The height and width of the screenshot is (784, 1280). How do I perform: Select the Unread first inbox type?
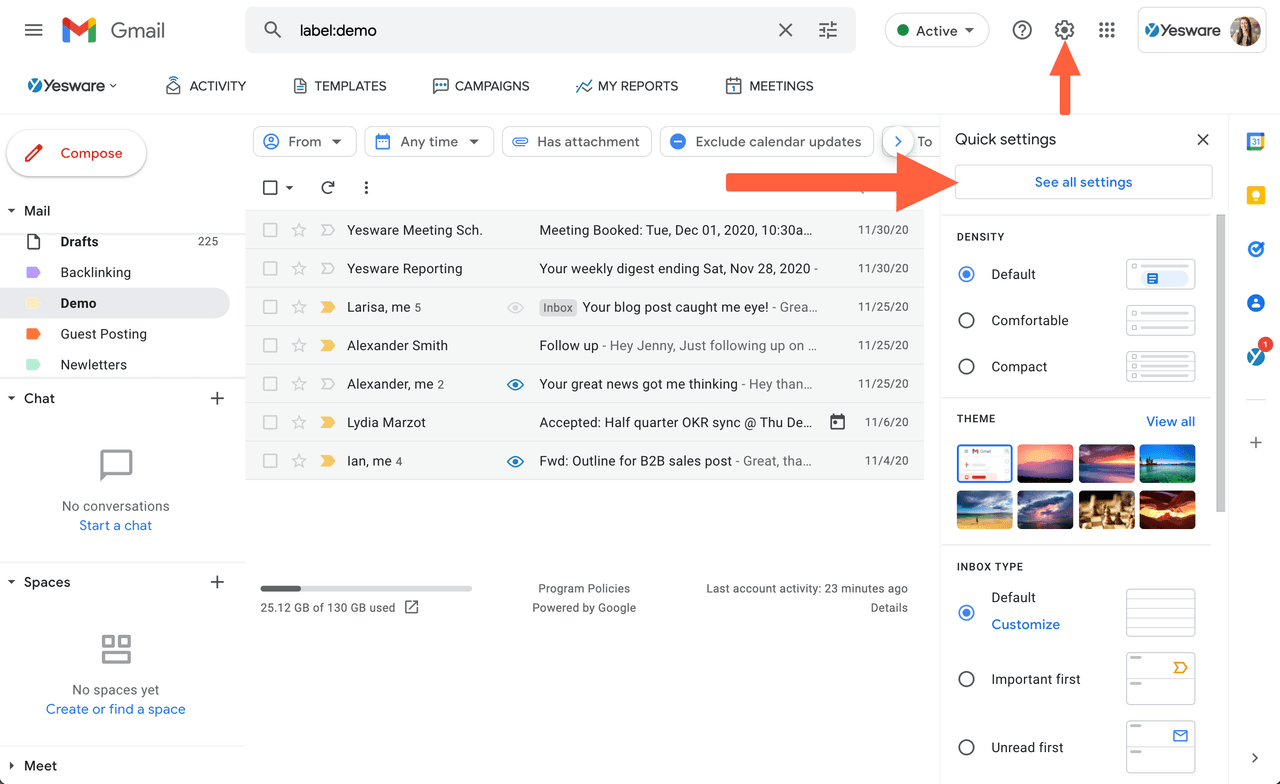(966, 747)
